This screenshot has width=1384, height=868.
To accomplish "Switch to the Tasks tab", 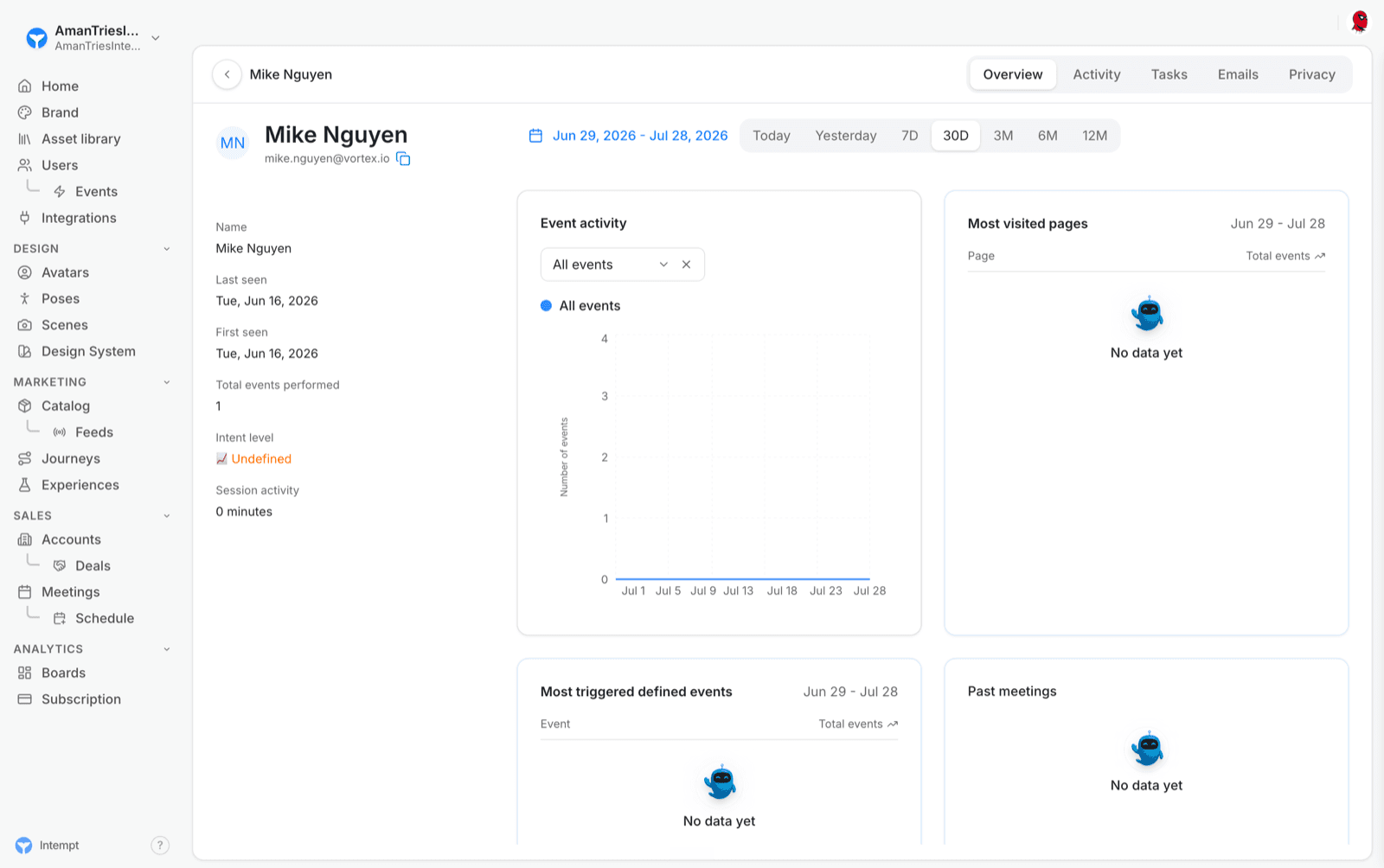I will pyautogui.click(x=1169, y=74).
